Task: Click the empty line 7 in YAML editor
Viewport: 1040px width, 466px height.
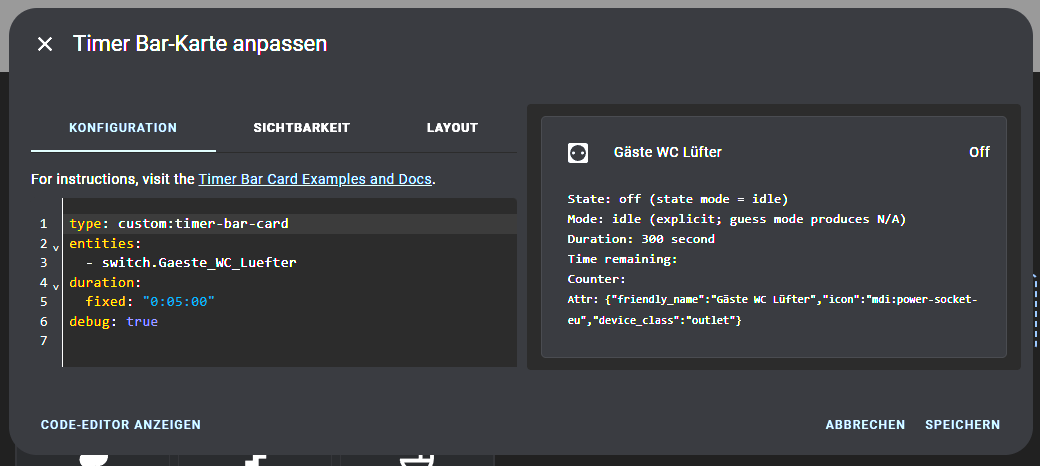Action: tap(290, 341)
